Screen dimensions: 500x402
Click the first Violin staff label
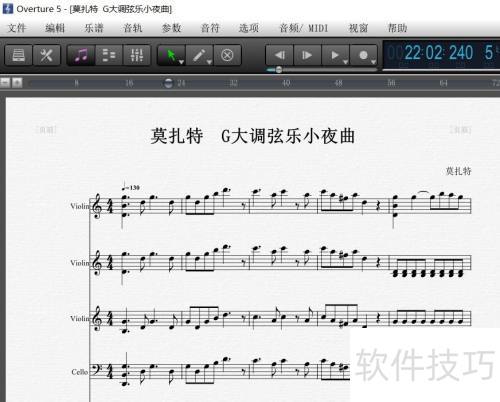point(80,206)
